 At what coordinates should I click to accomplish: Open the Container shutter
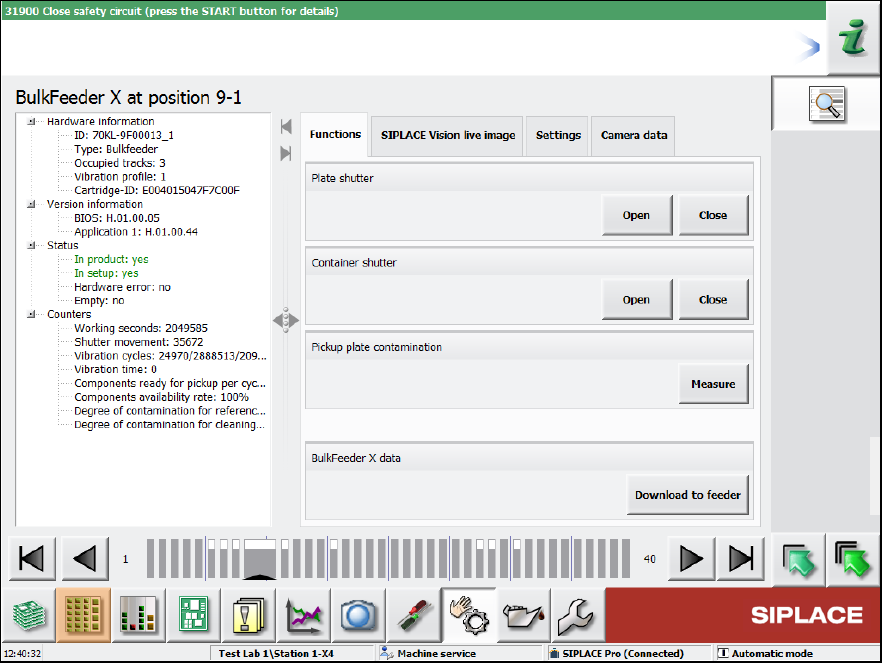point(637,300)
